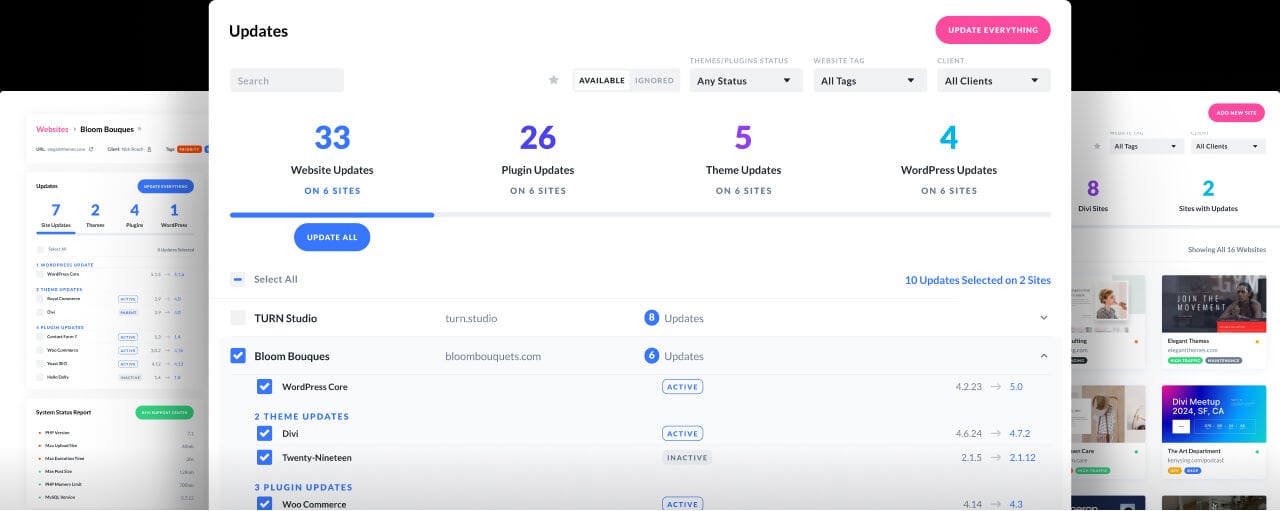Select the Plugin Updates tab

(537, 160)
